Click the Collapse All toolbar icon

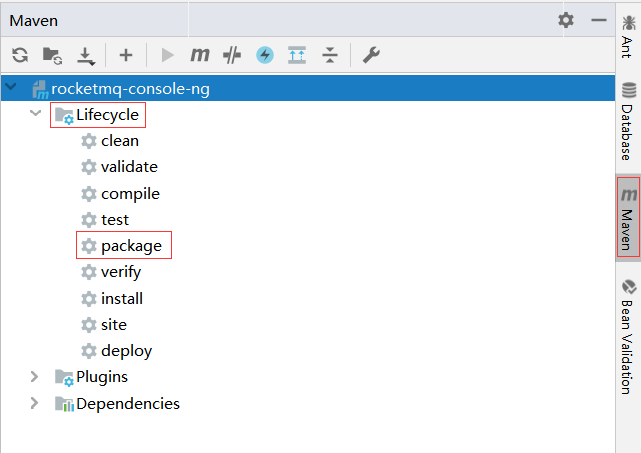click(x=329, y=55)
